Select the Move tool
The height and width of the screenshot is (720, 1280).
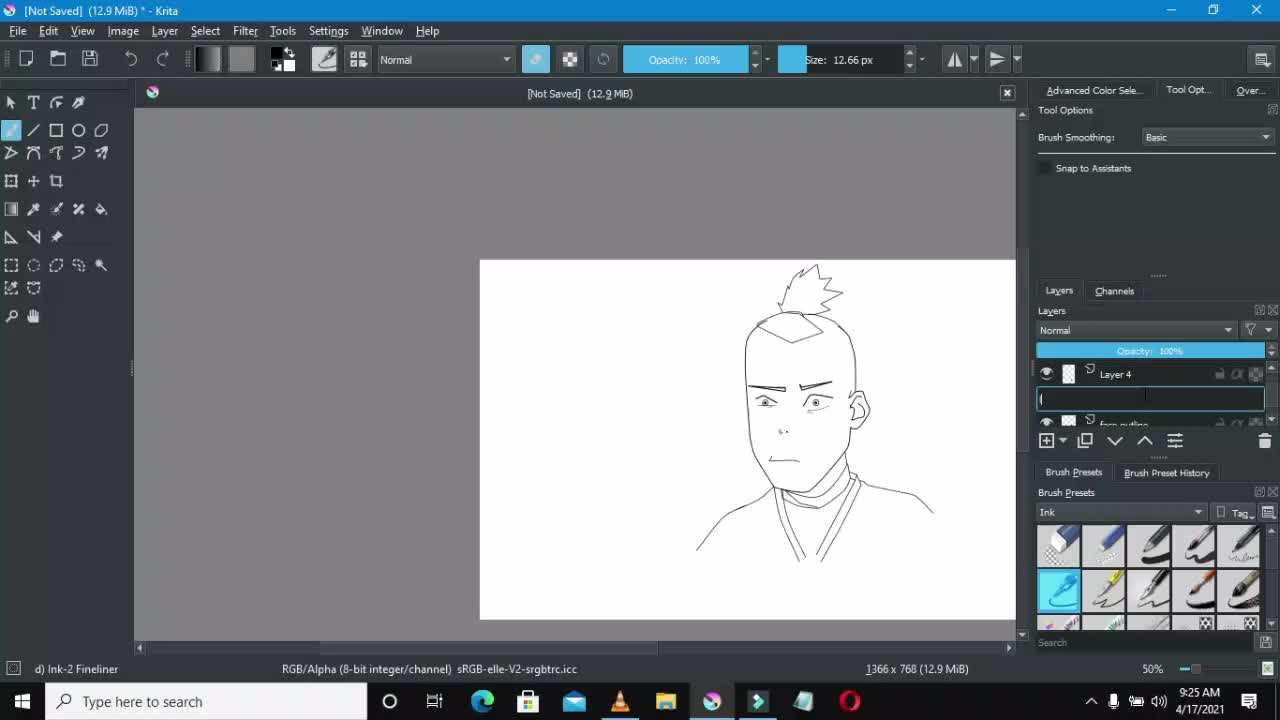click(x=33, y=181)
